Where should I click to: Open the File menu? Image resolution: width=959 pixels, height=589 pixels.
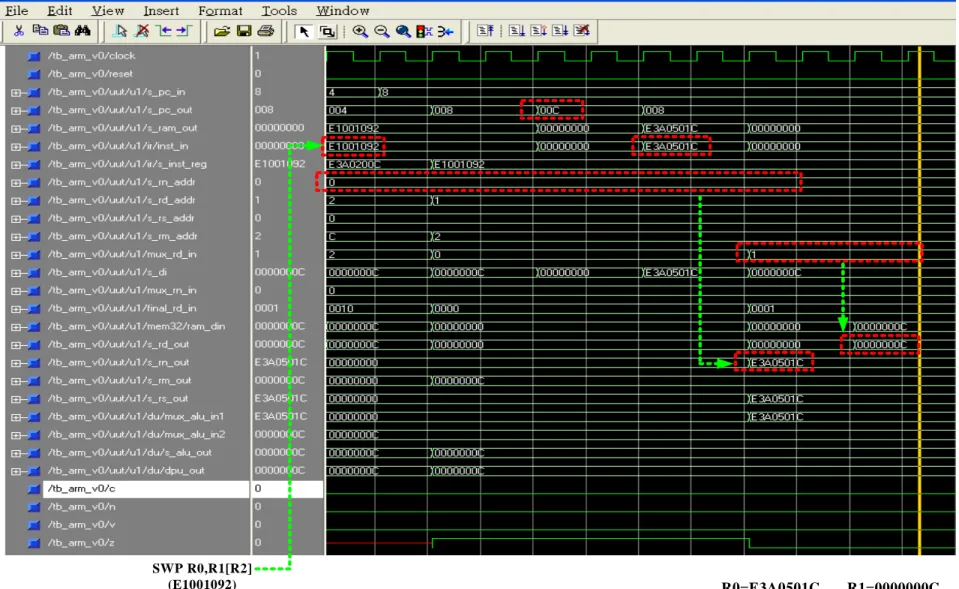pos(17,10)
